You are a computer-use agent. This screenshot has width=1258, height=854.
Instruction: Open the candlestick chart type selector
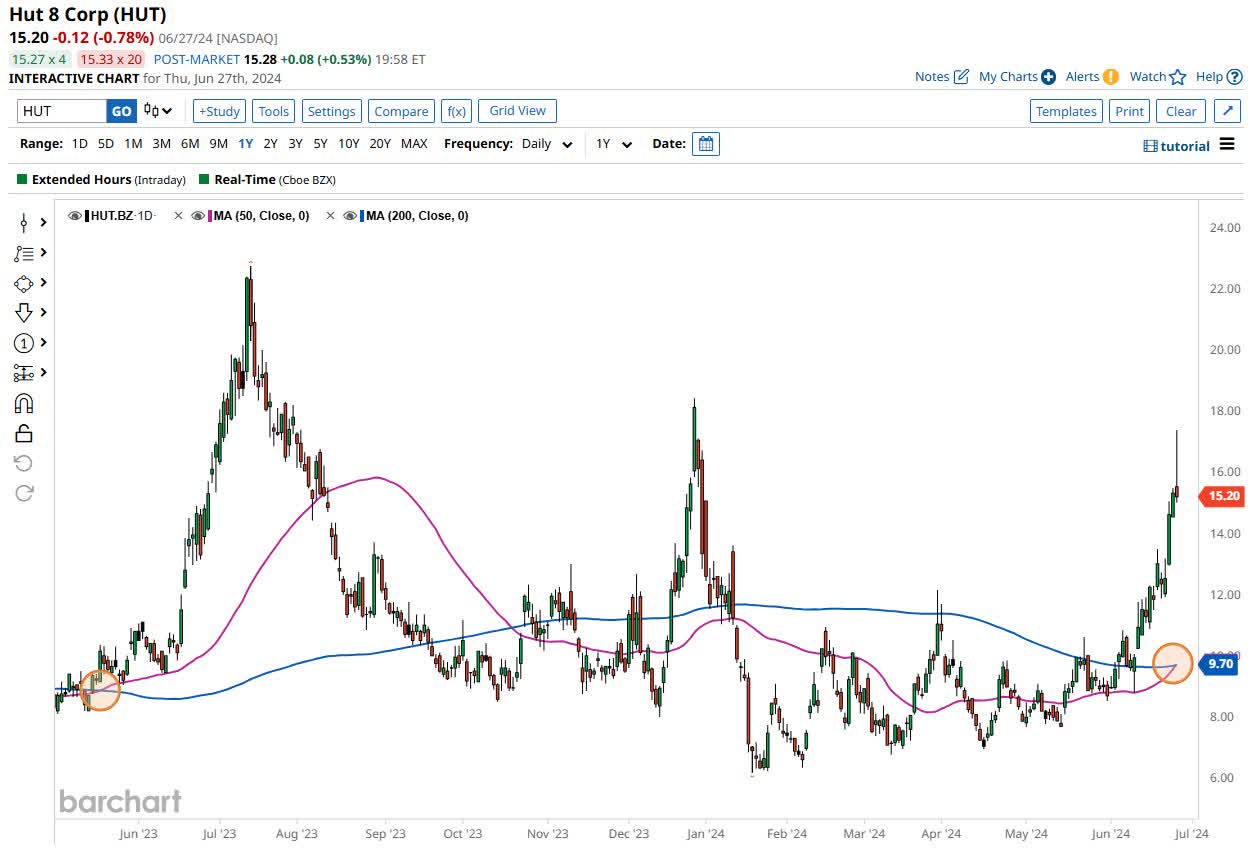tap(157, 111)
